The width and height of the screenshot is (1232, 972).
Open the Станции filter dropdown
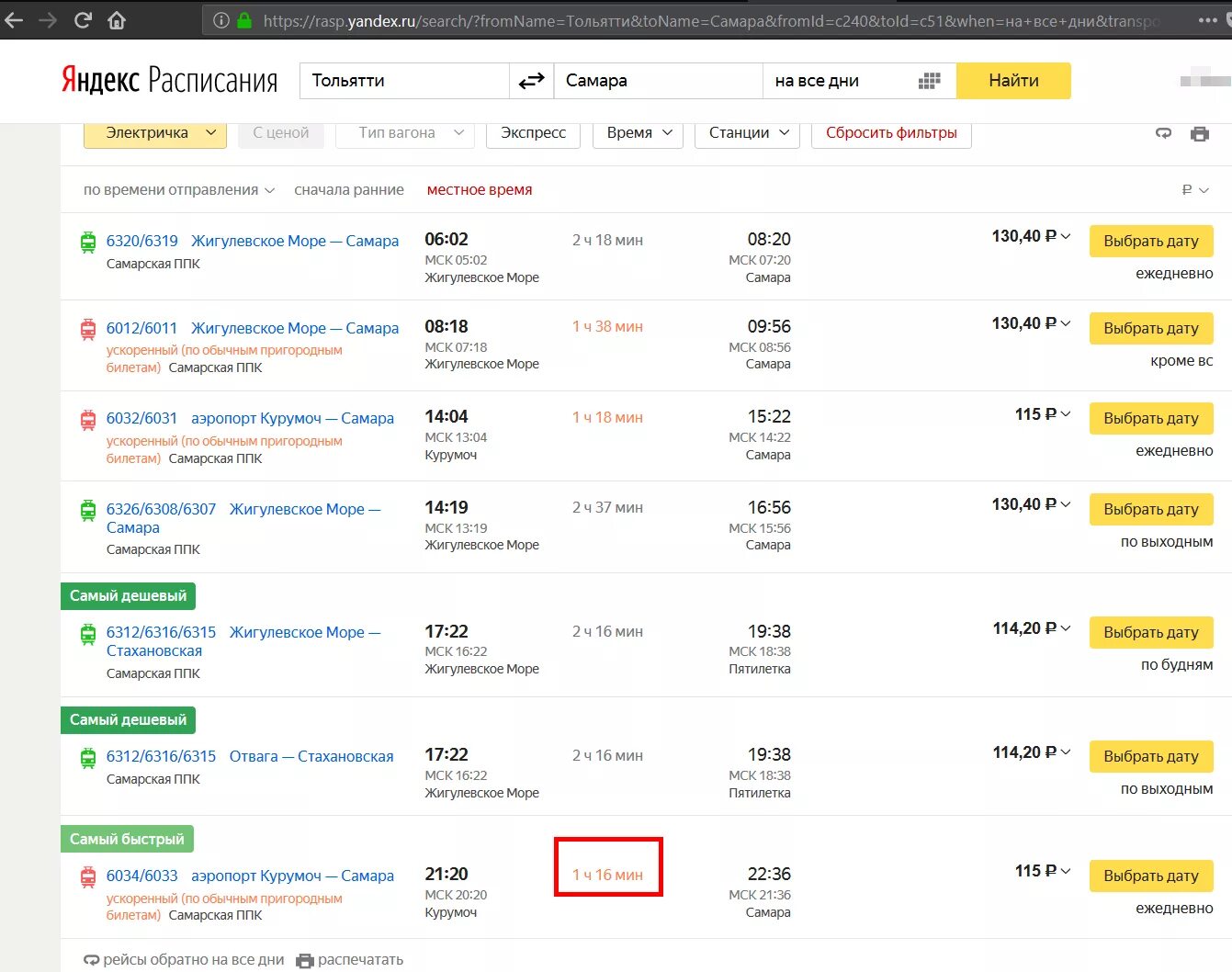click(x=748, y=133)
